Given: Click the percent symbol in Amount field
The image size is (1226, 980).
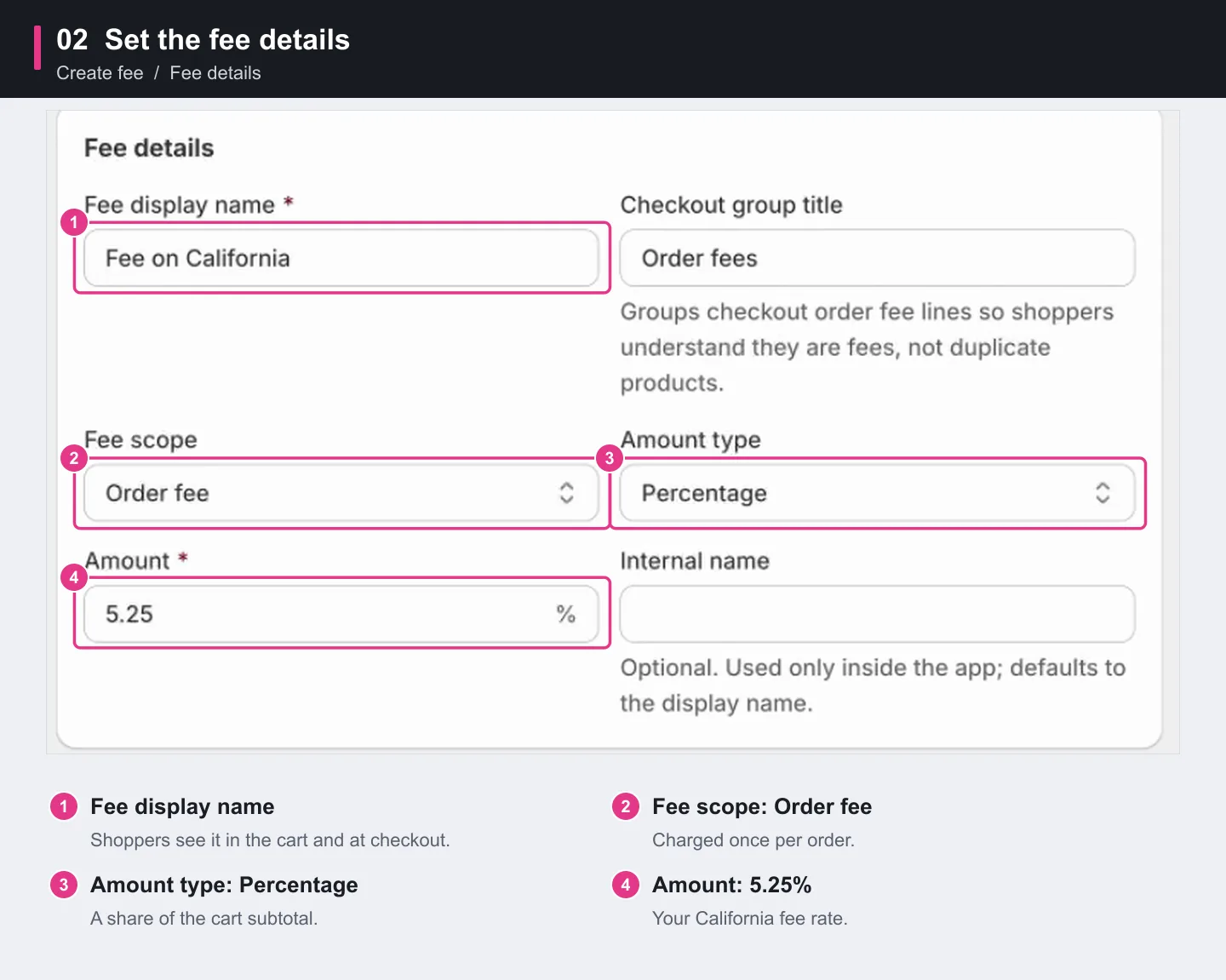Looking at the screenshot, I should (566, 614).
